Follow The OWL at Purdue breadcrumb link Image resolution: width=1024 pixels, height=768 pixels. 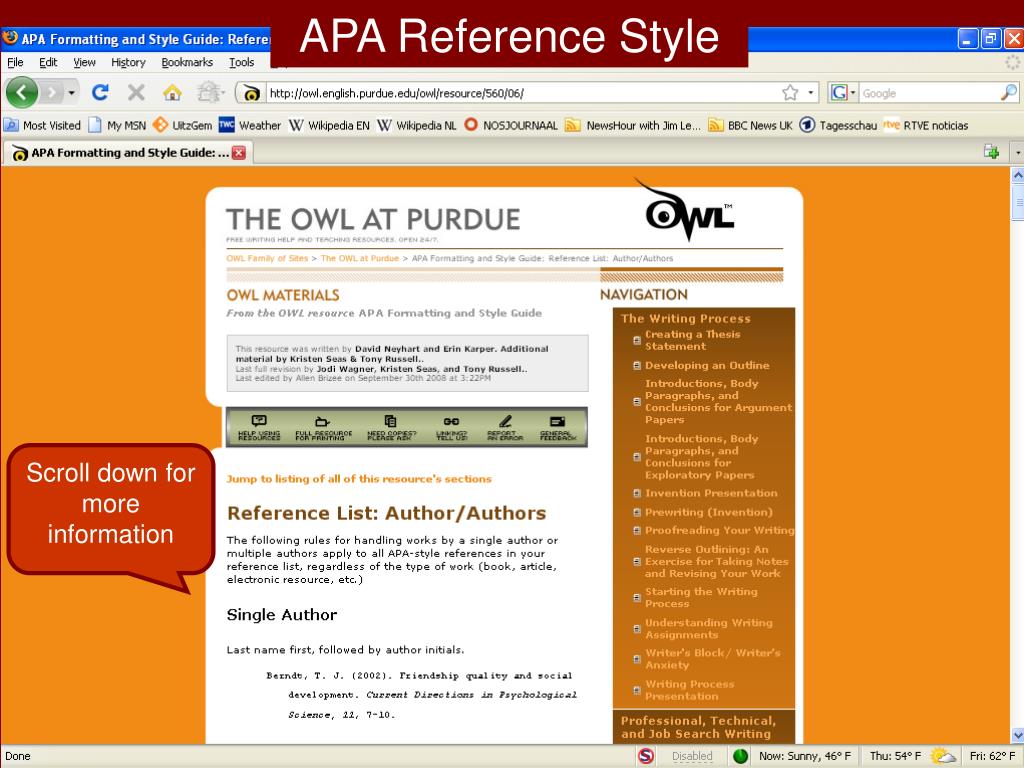[359, 259]
